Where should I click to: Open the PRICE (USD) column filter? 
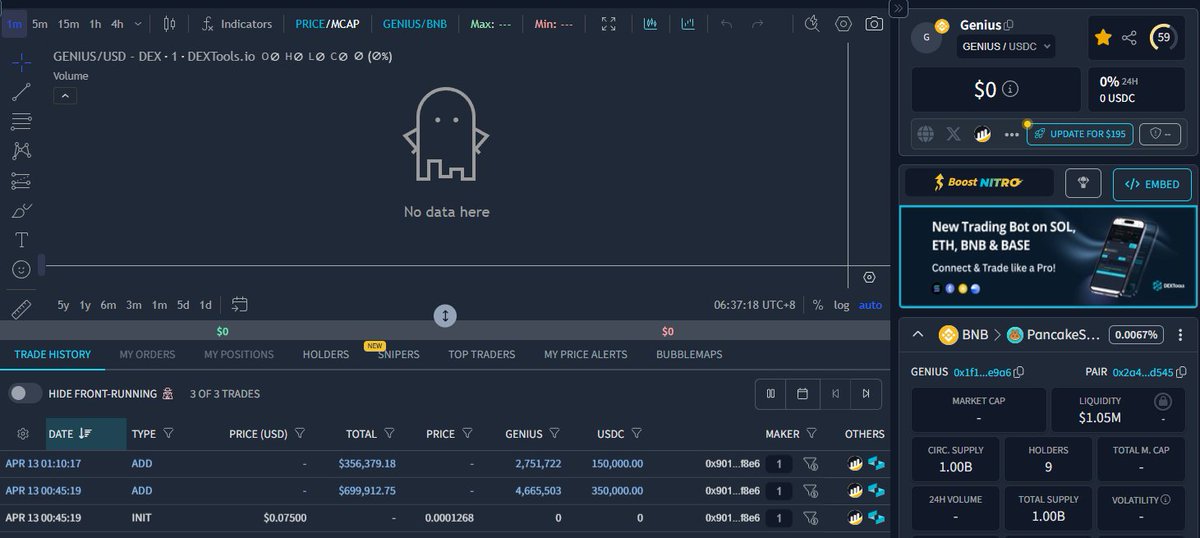click(299, 434)
